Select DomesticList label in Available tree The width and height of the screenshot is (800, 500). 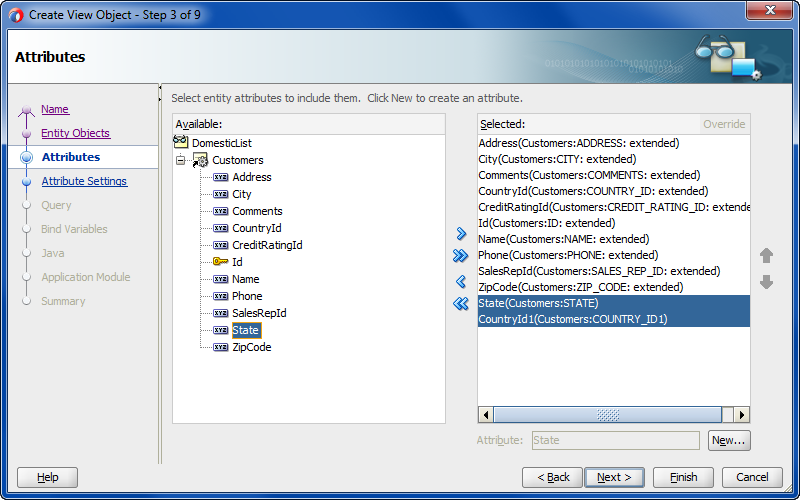coord(222,143)
